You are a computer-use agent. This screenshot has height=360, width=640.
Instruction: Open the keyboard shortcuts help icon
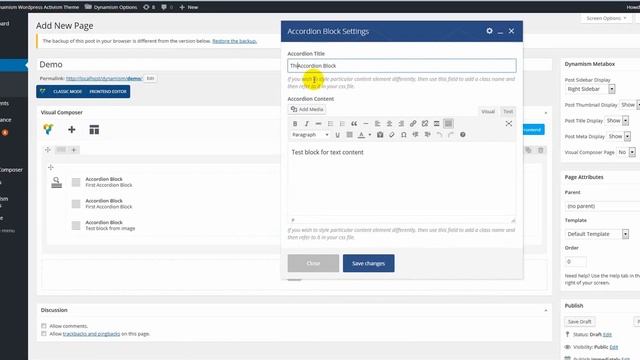click(462, 135)
